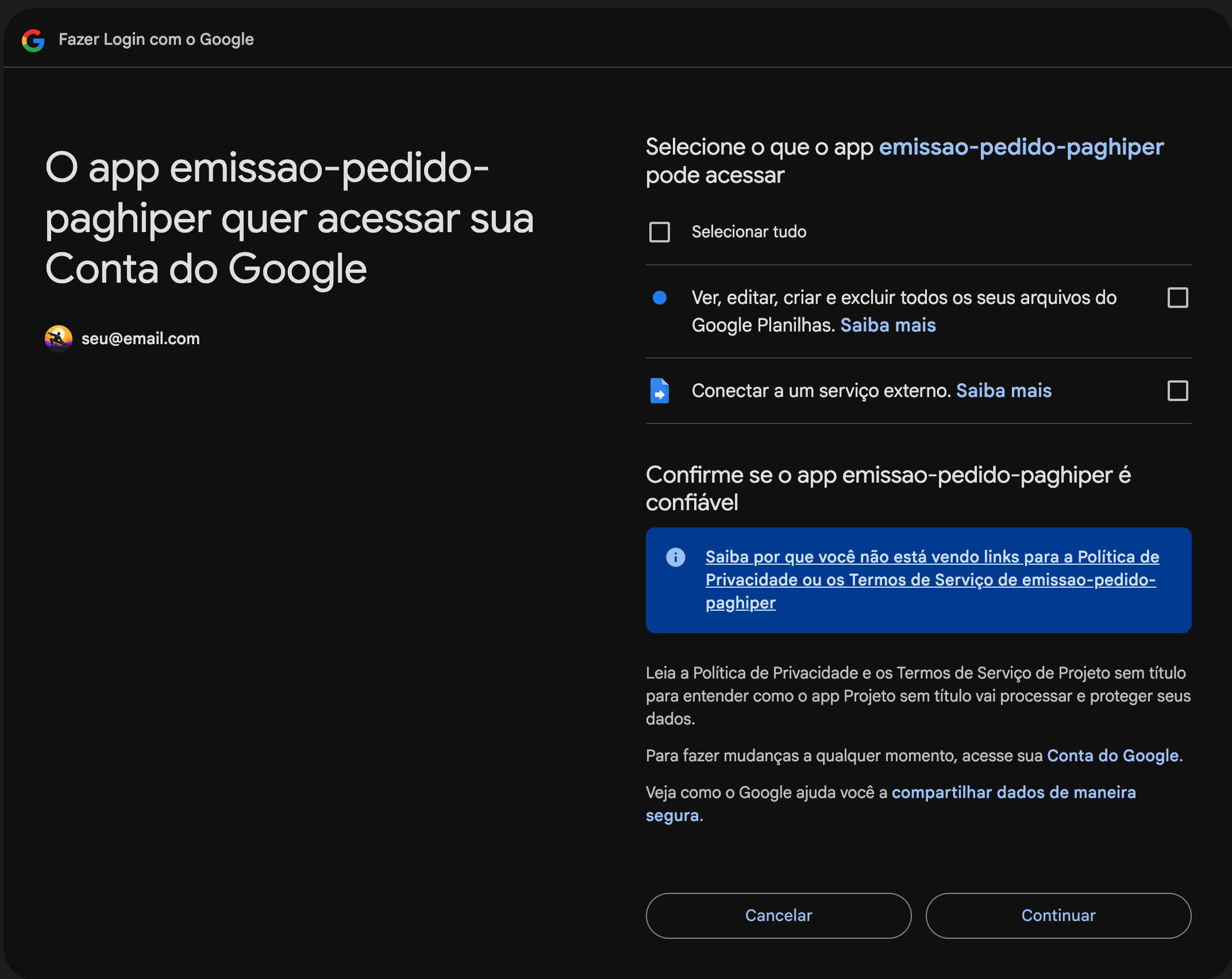Click the external service document icon
The image size is (1232, 979).
(x=660, y=391)
